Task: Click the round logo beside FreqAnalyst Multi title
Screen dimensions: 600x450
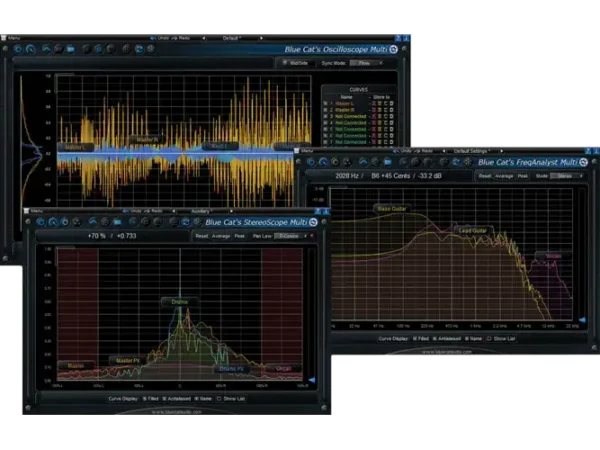Action: (584, 162)
